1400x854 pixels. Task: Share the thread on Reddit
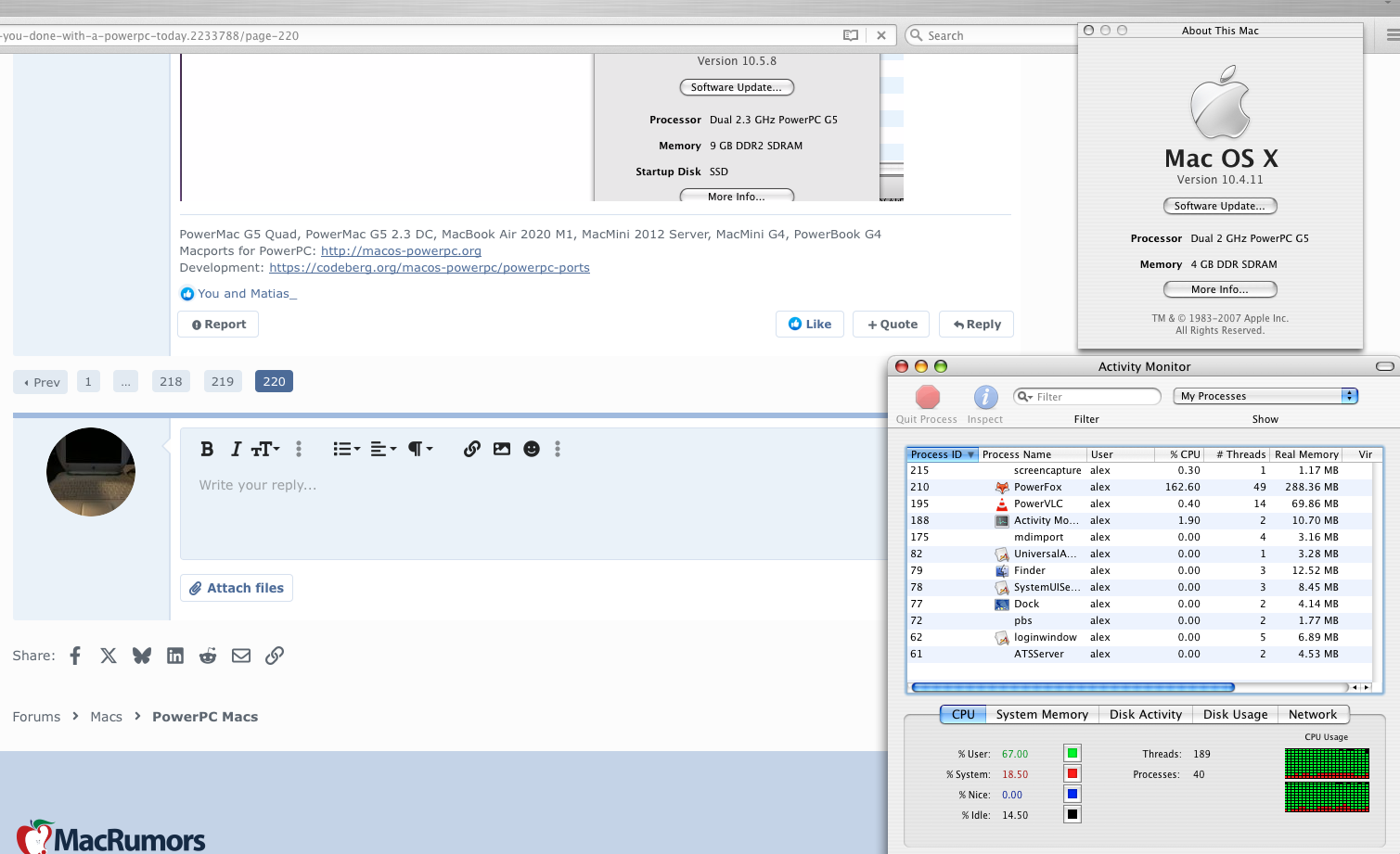pos(208,656)
